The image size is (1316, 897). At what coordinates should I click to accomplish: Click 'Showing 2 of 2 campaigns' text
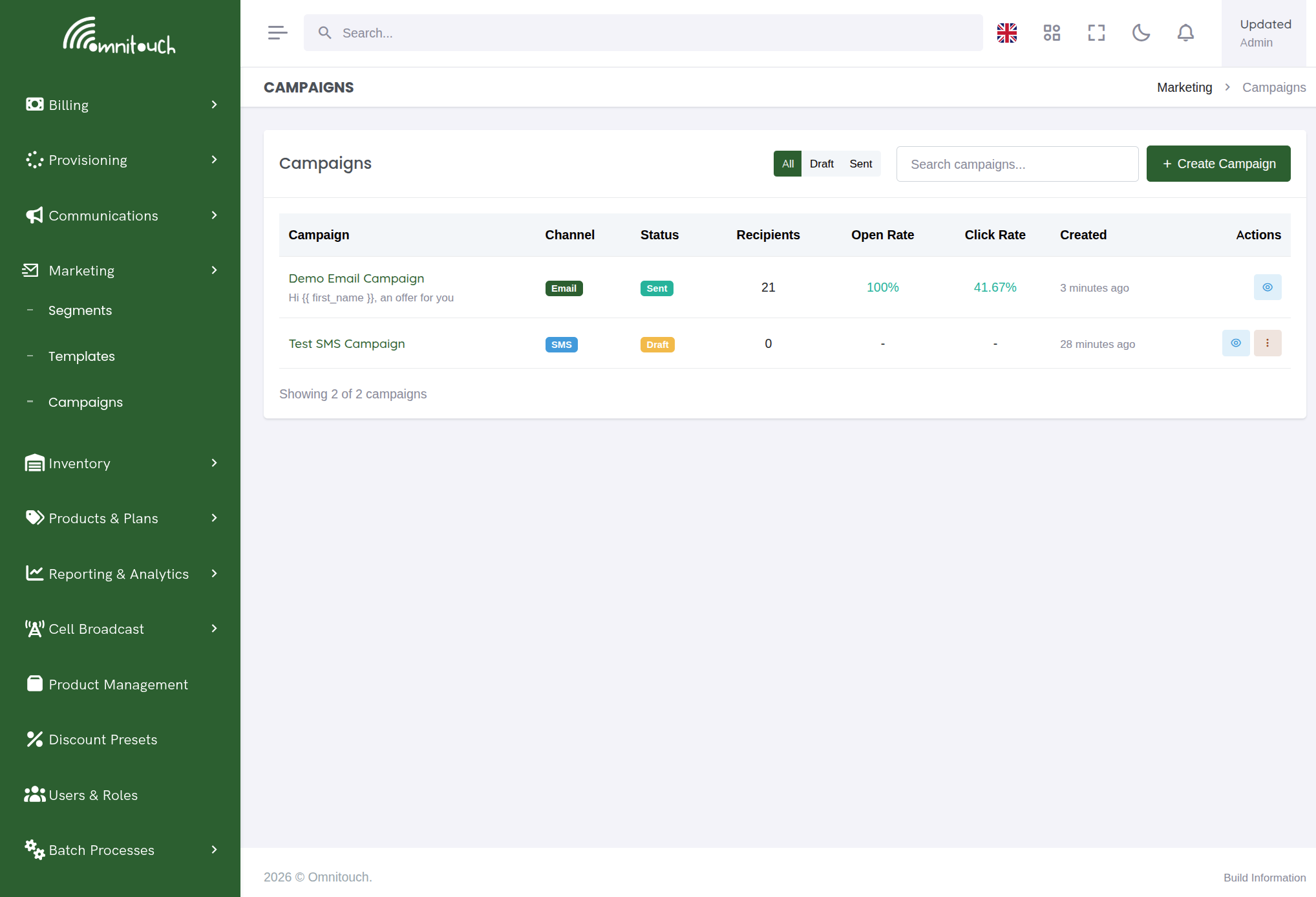coord(353,394)
